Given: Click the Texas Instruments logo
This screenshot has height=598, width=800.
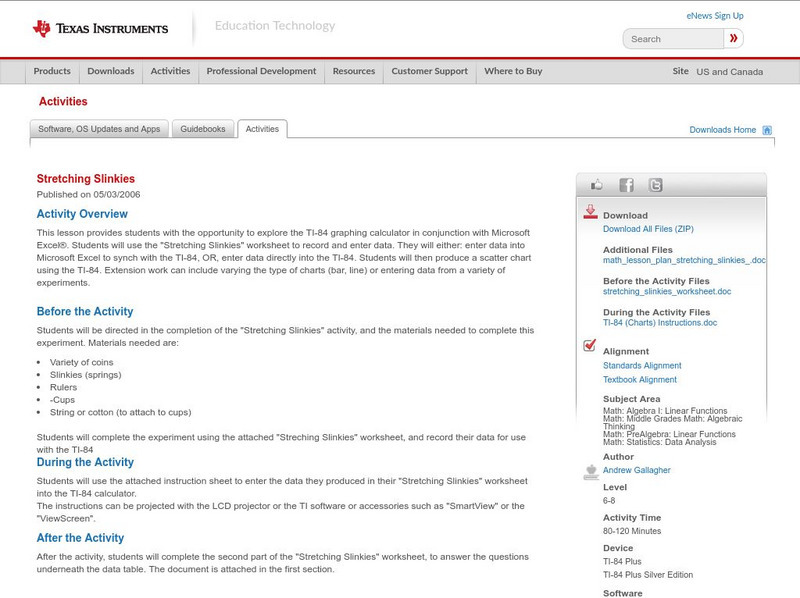Looking at the screenshot, I should pyautogui.click(x=100, y=29).
